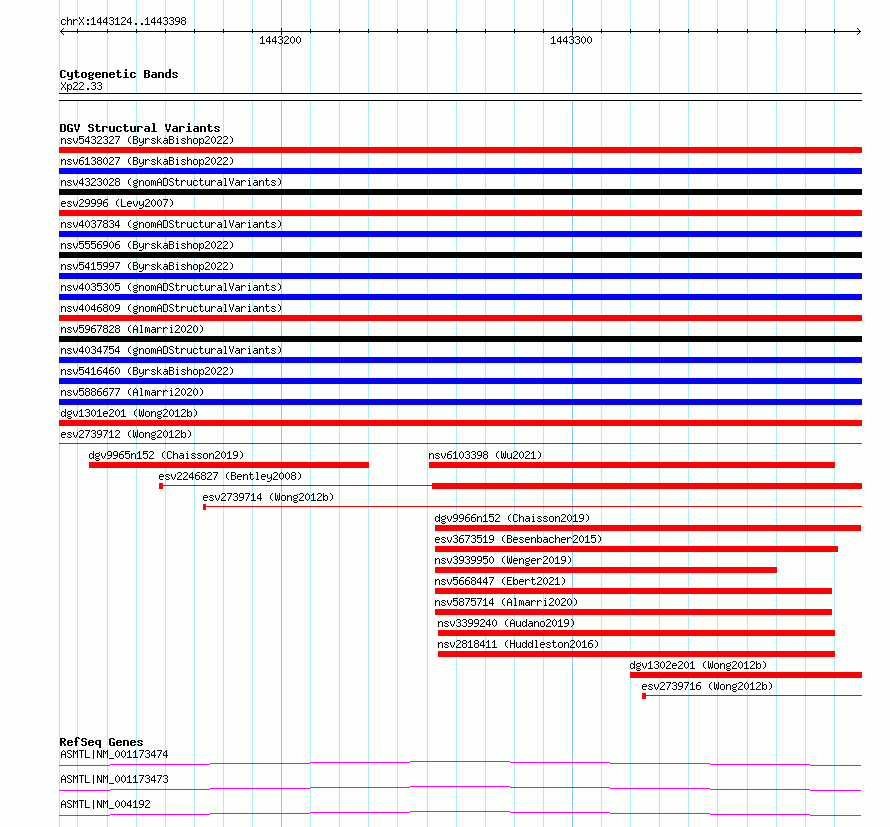
Task: Select dgv9966n152 (Chaisson2019) label
Action: [x=512, y=518]
